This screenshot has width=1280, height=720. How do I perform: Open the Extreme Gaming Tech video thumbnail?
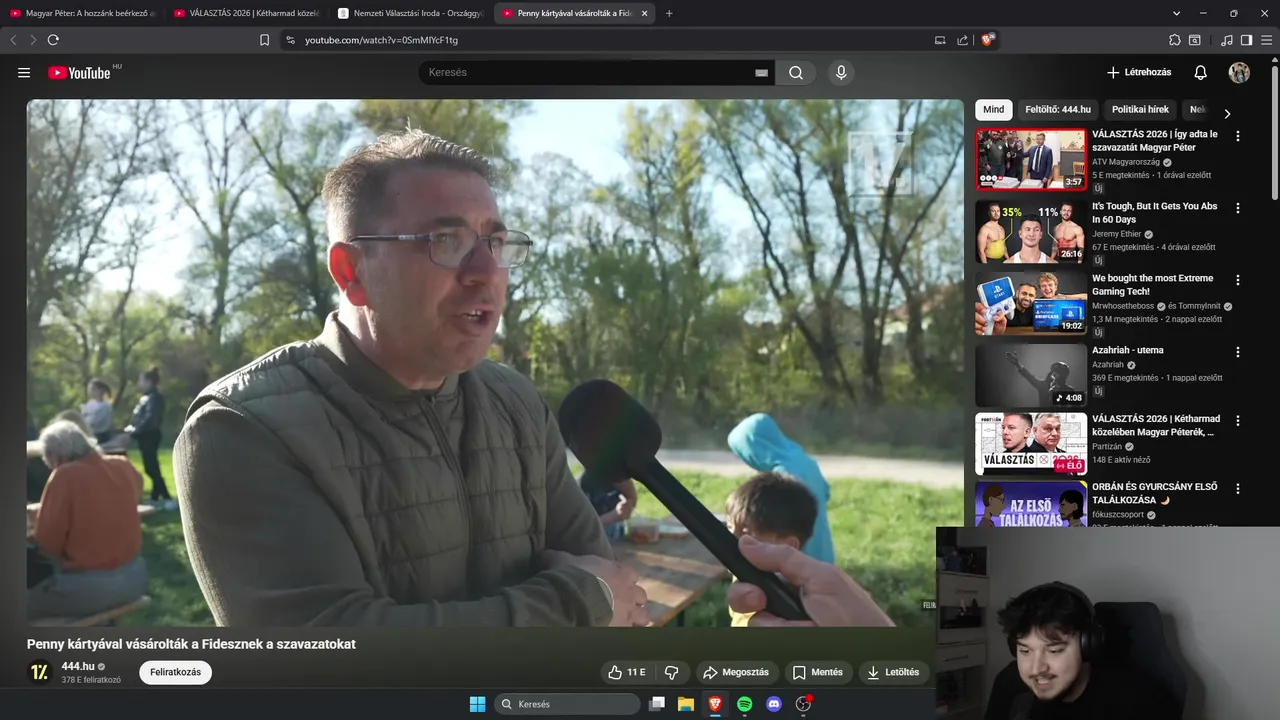[x=1031, y=303]
